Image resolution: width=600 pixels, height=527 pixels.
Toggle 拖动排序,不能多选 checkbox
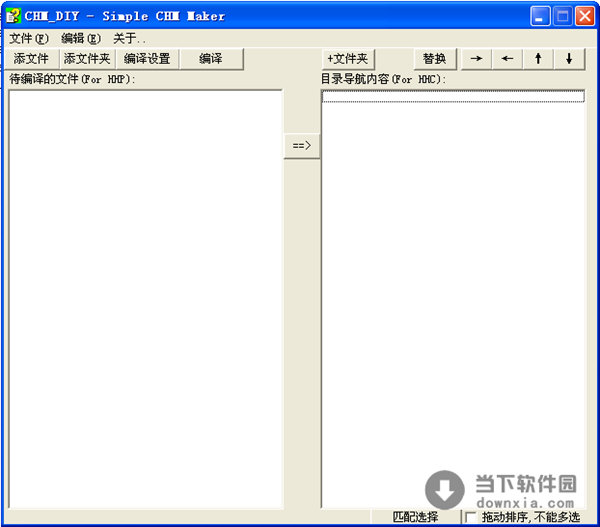tap(471, 517)
